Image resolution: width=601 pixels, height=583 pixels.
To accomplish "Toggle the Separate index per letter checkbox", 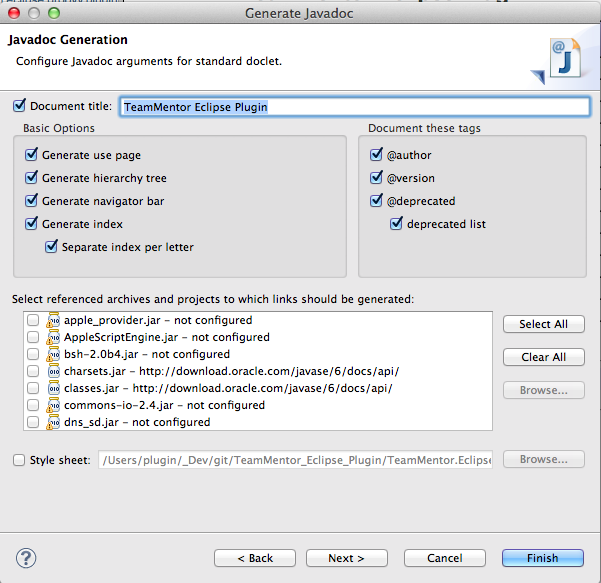I will 52,247.
